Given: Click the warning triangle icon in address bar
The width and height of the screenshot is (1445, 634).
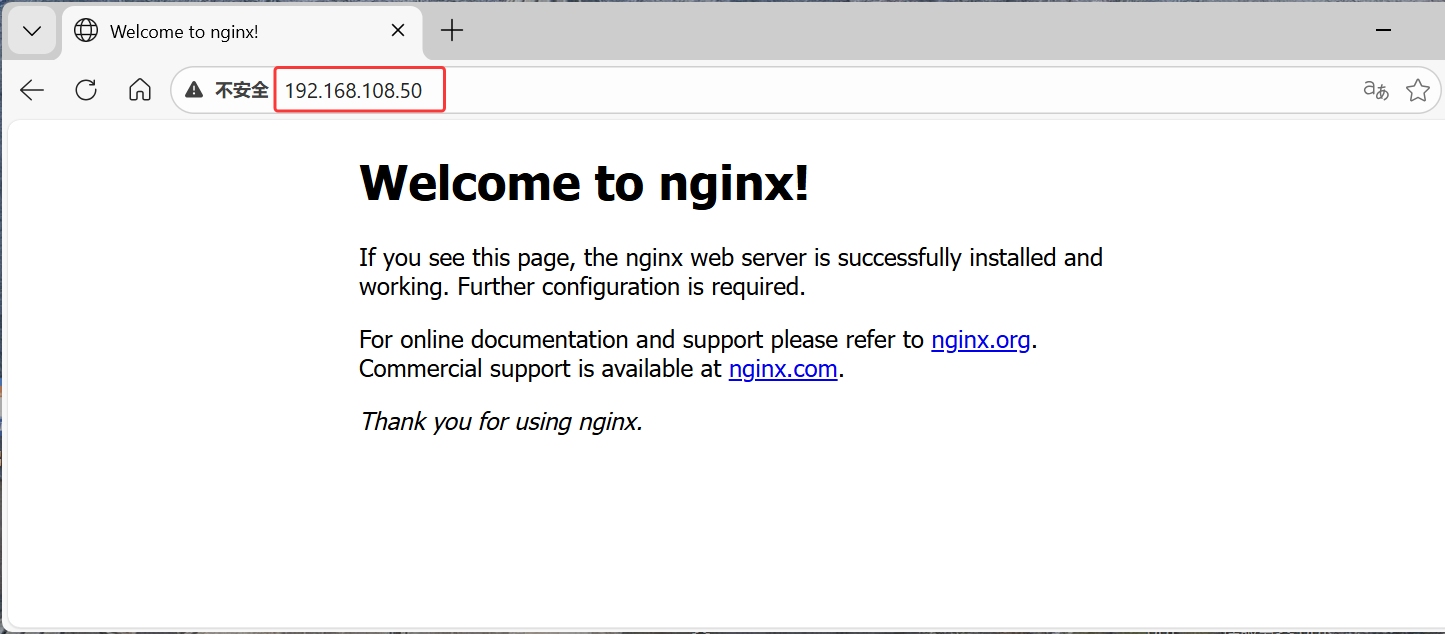Looking at the screenshot, I should tap(194, 91).
